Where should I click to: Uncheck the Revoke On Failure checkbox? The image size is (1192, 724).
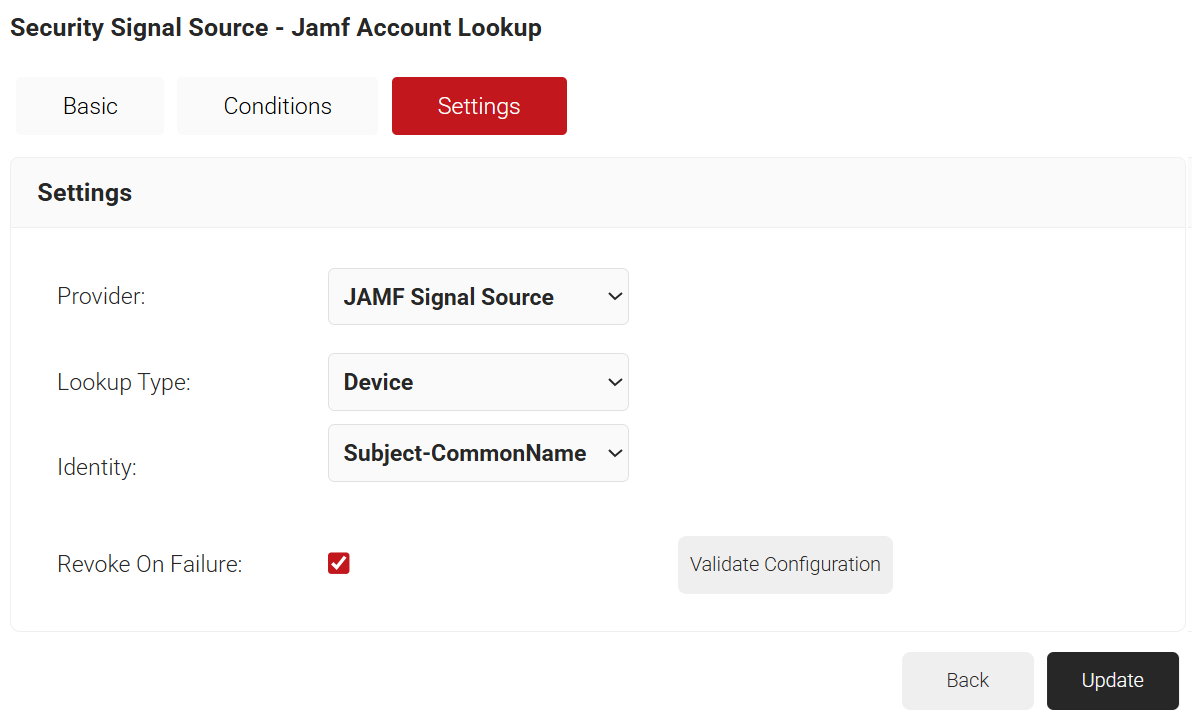pos(339,564)
